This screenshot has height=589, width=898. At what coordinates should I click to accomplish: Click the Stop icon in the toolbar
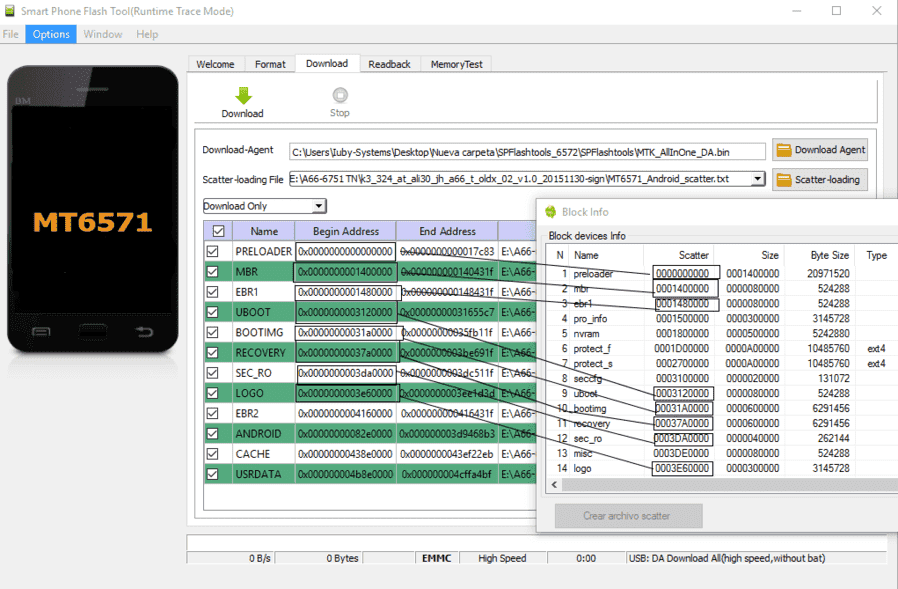coord(340,95)
